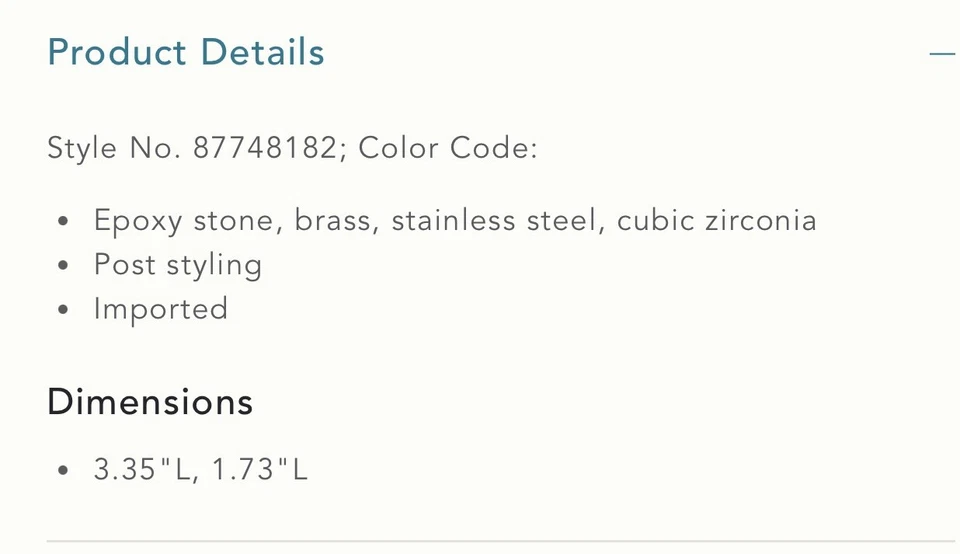The image size is (960, 554).
Task: Click the 3.35"L dimension value
Action: coord(142,469)
